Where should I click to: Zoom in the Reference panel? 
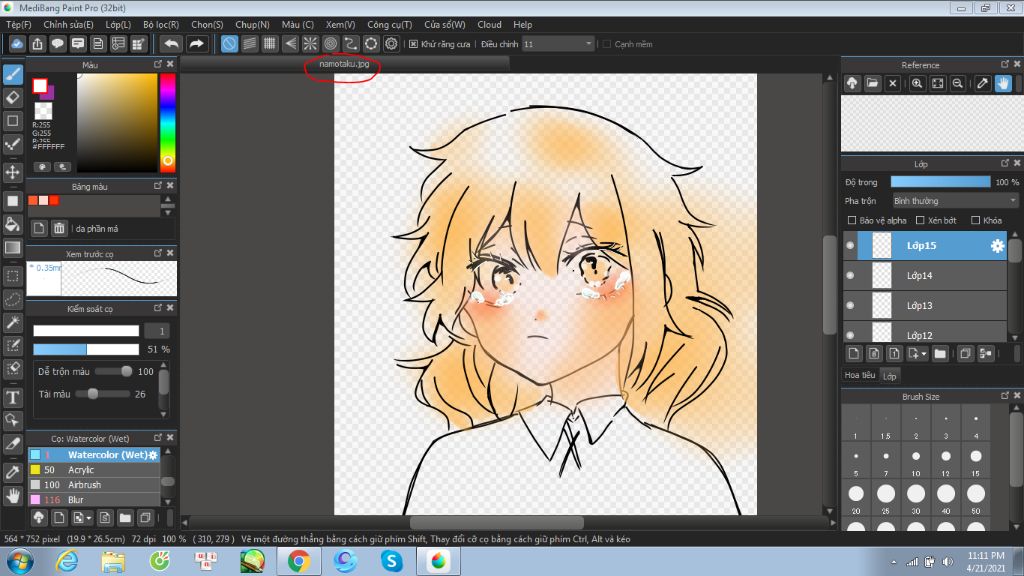pyautogui.click(x=917, y=84)
